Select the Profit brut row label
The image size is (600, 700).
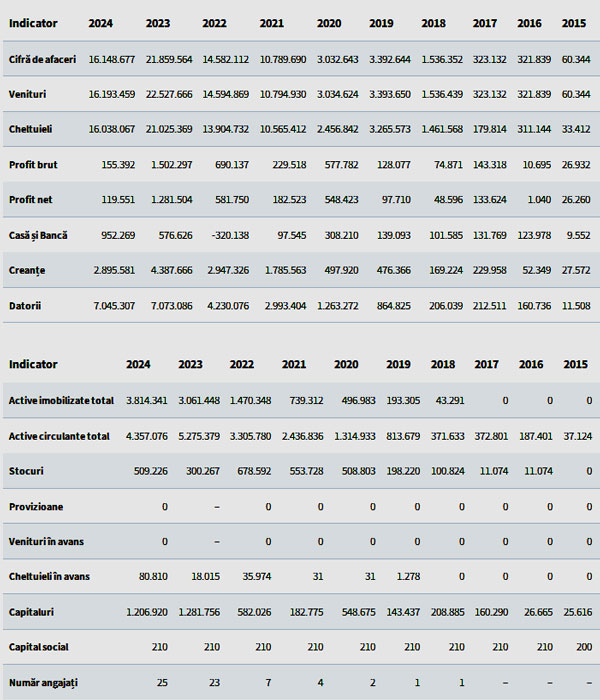33,165
